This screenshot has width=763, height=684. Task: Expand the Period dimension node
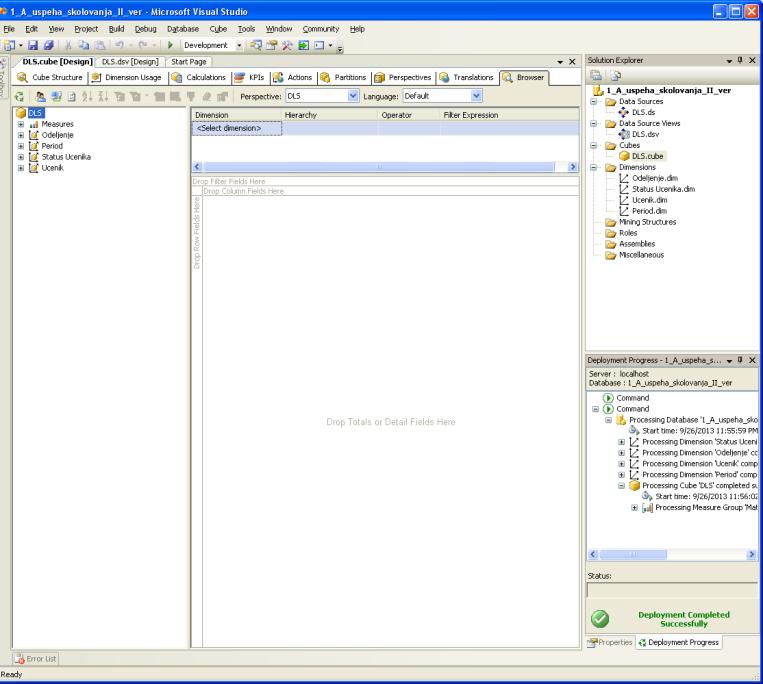(x=21, y=146)
